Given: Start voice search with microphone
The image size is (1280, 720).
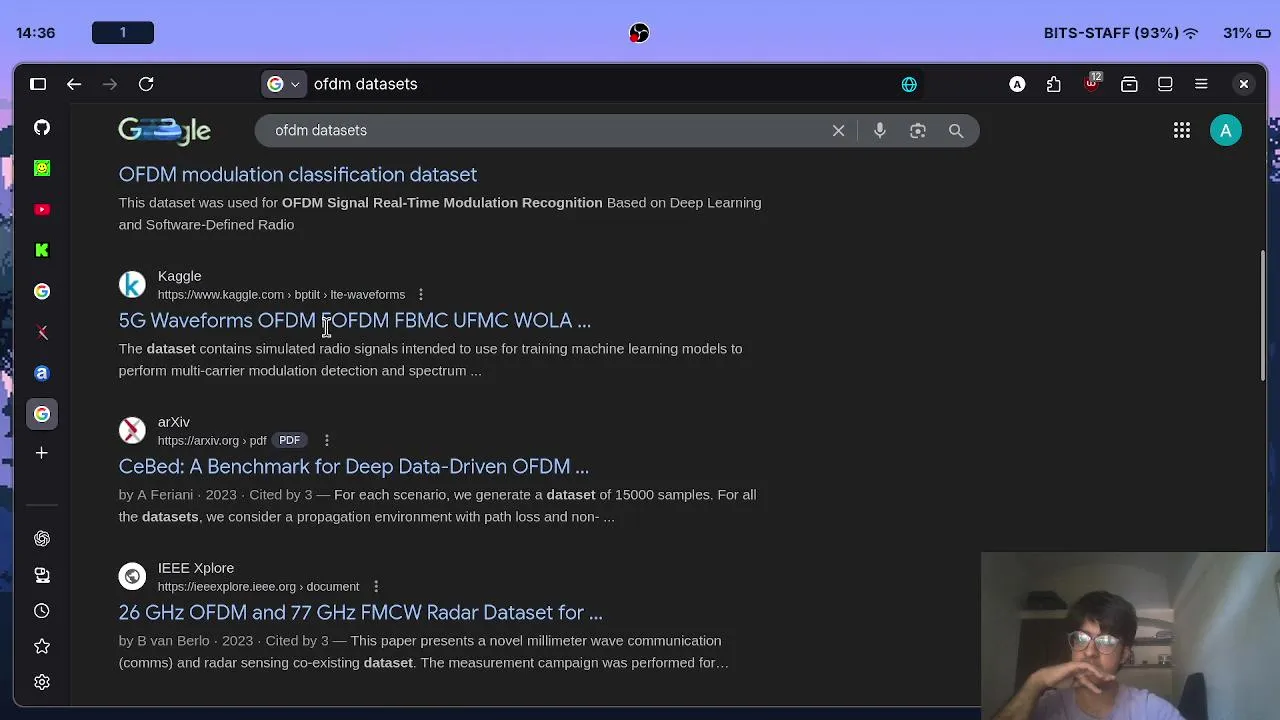Looking at the screenshot, I should [x=879, y=130].
